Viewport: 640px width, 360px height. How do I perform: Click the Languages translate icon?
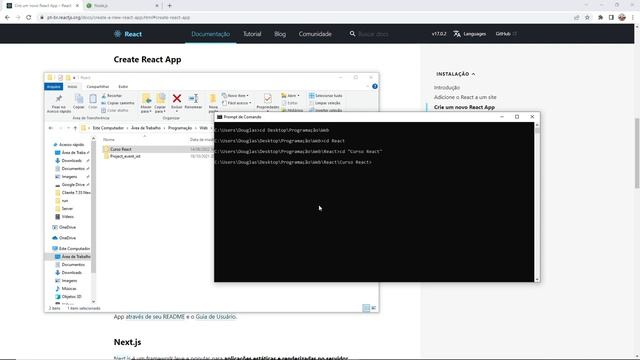(457, 34)
